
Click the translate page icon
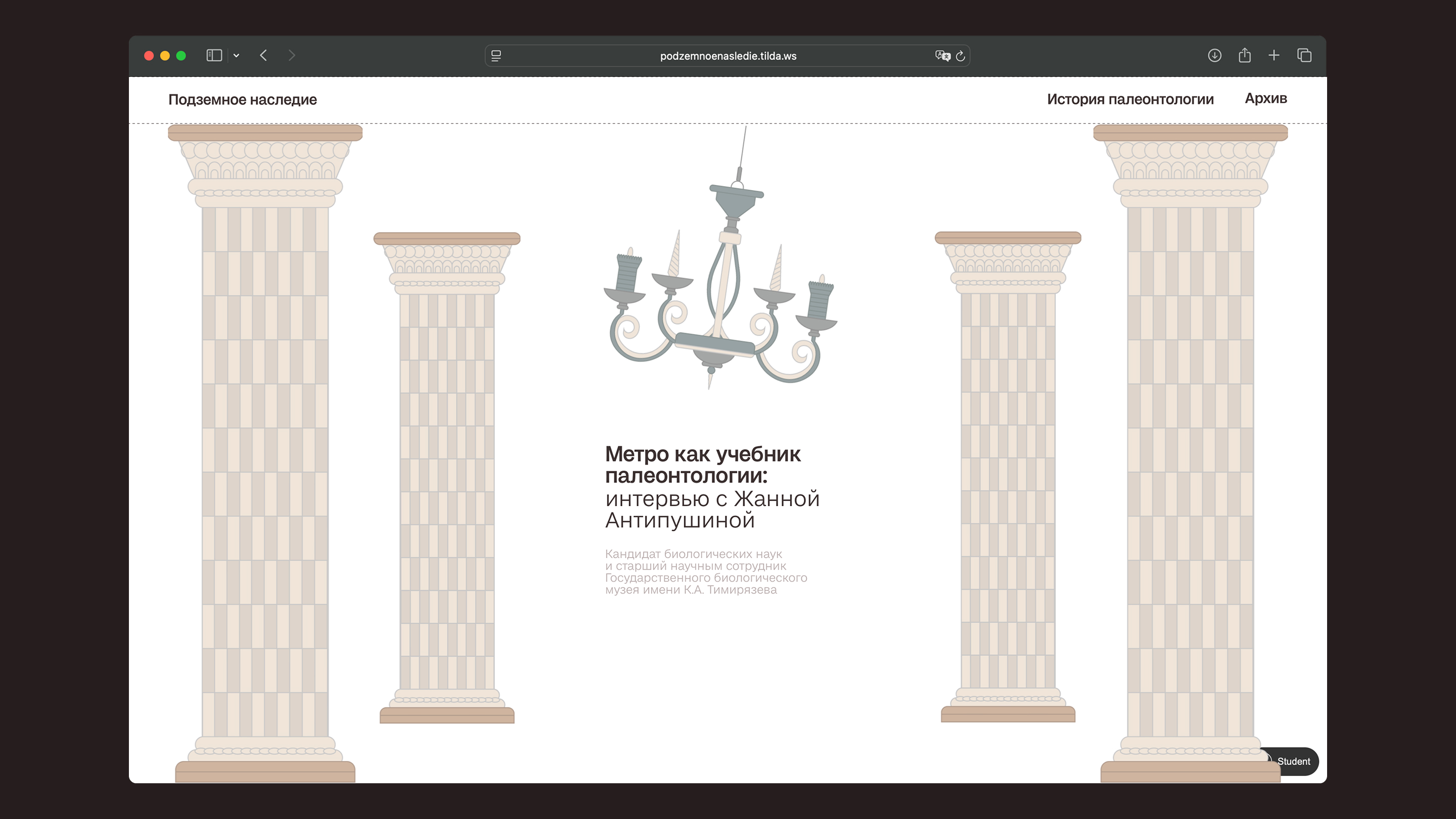click(x=942, y=56)
